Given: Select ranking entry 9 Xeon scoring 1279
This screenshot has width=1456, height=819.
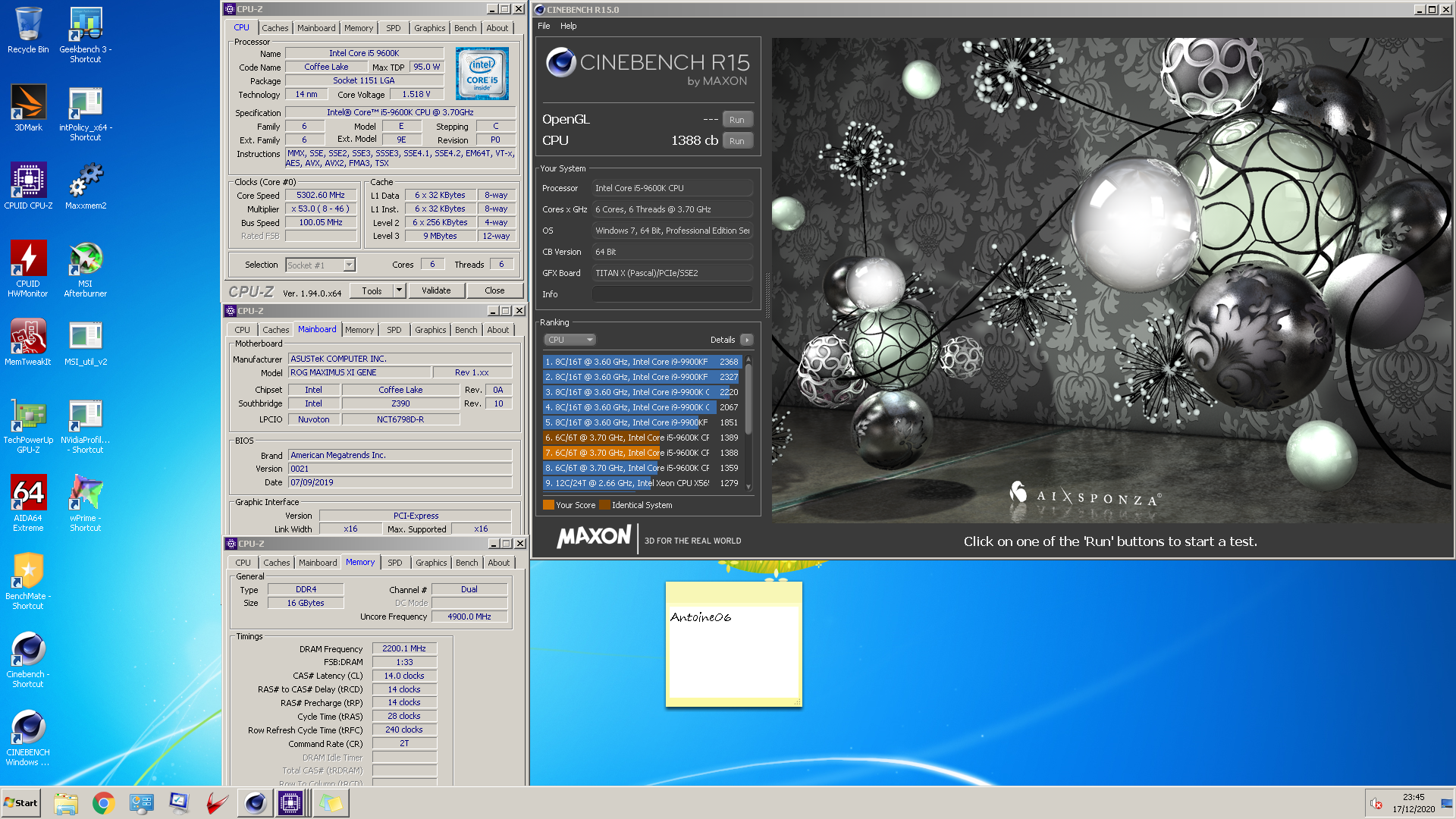Looking at the screenshot, I should (x=642, y=483).
